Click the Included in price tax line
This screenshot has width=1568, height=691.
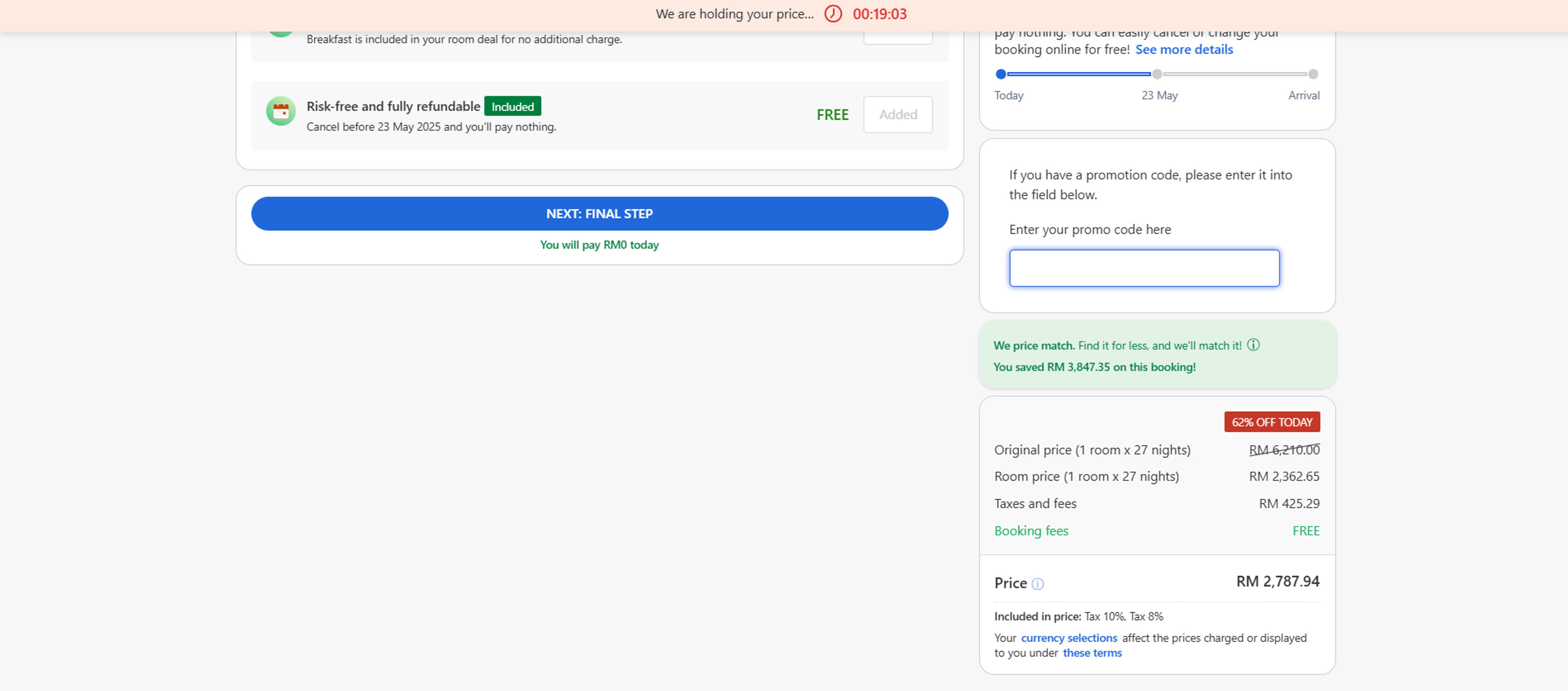coord(1078,616)
